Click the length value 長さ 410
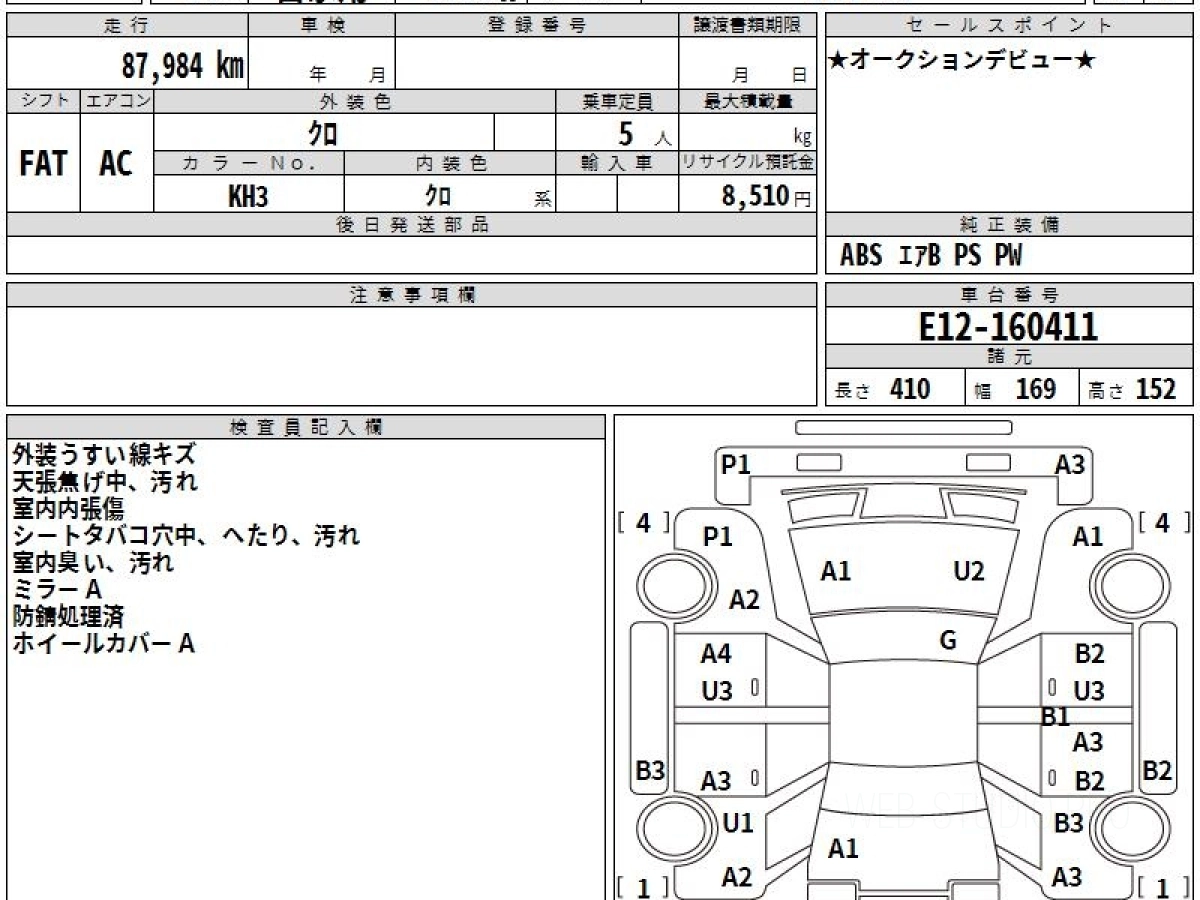 pyautogui.click(x=883, y=389)
